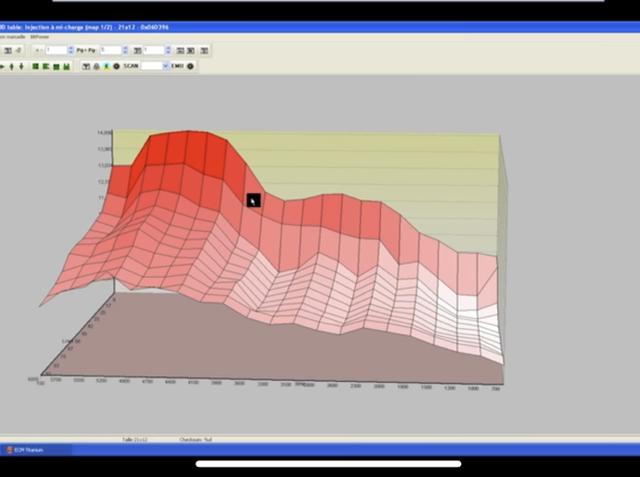Click the red peak of the 3D map

[x=185, y=148]
